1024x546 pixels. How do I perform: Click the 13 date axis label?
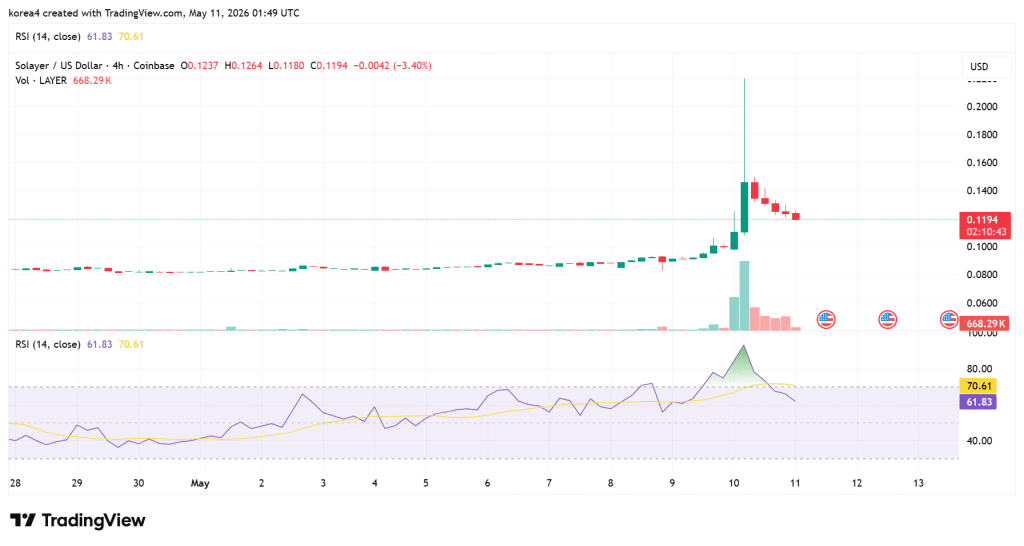(x=918, y=483)
